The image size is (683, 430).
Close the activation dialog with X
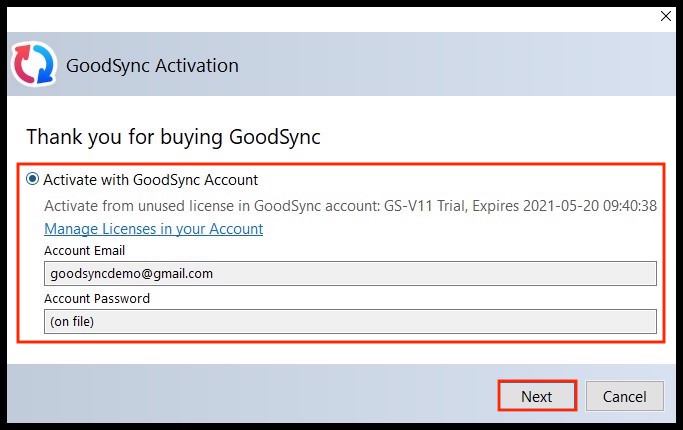pos(665,16)
